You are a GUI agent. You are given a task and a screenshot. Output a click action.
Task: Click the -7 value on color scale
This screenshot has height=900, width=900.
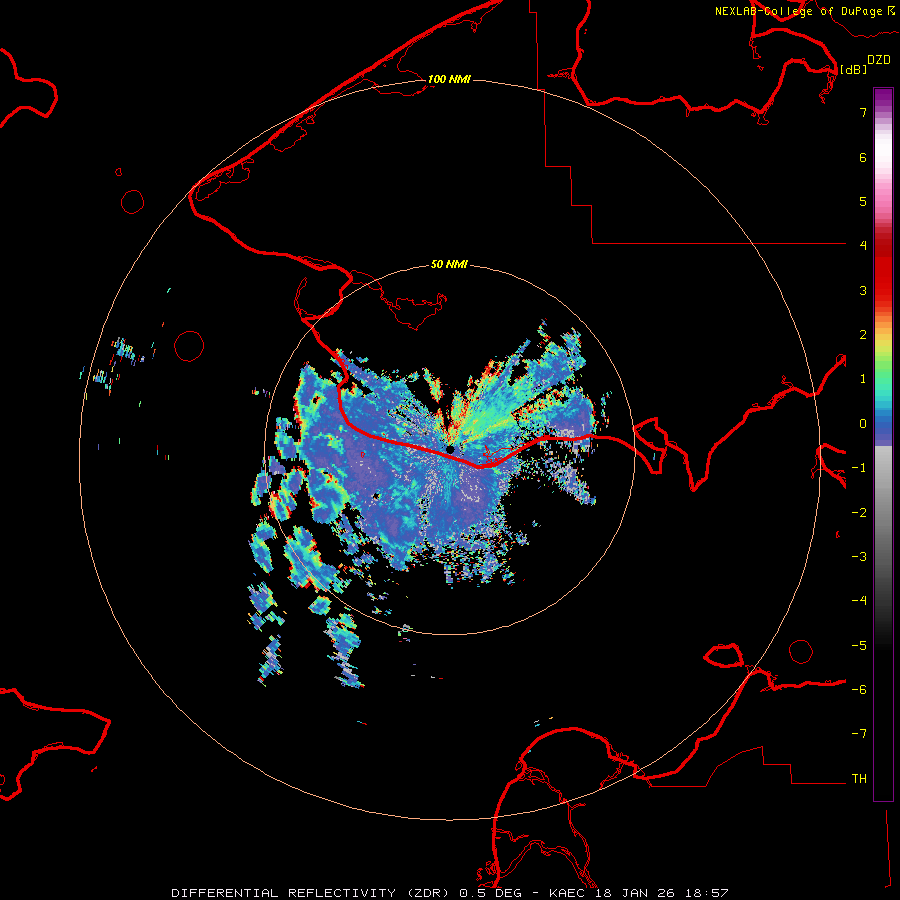pos(859,734)
